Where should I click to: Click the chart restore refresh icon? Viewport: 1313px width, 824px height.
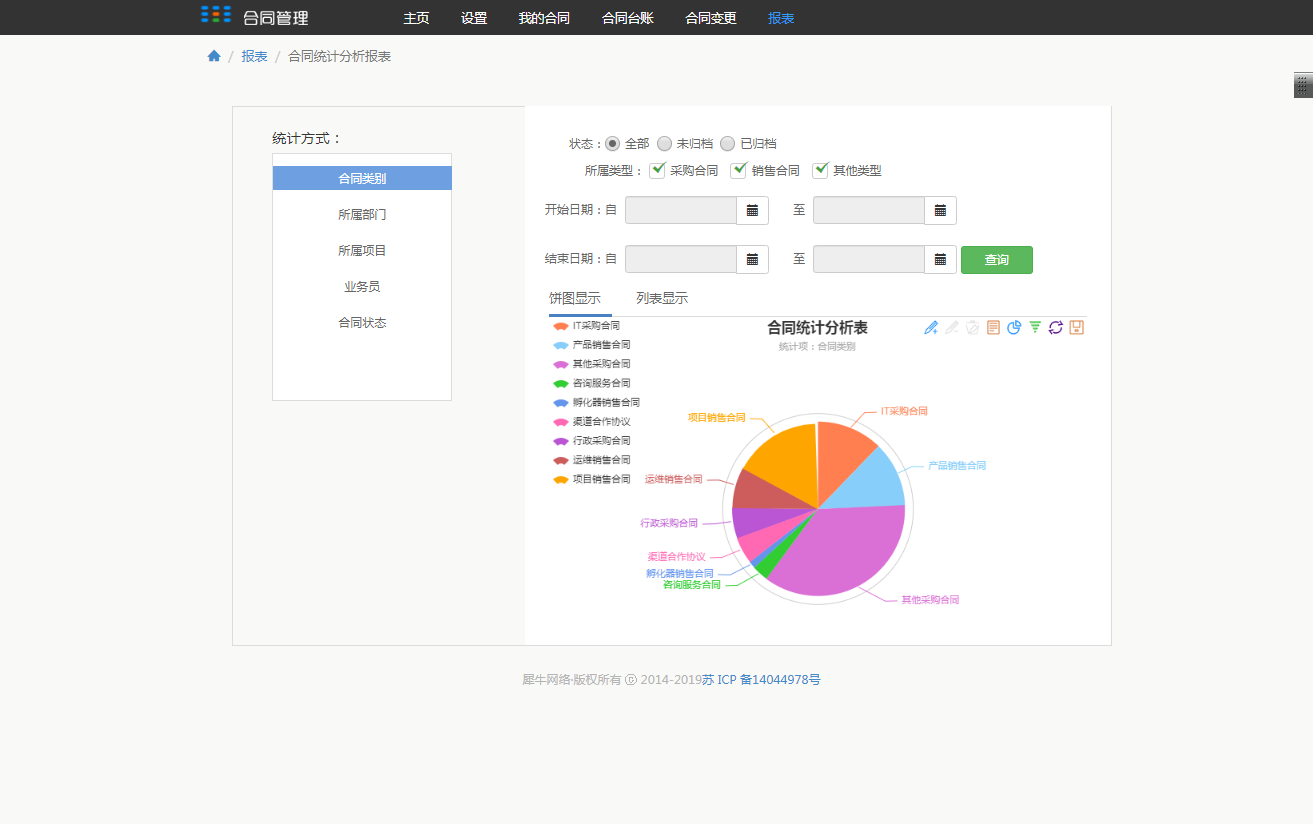click(x=1055, y=327)
